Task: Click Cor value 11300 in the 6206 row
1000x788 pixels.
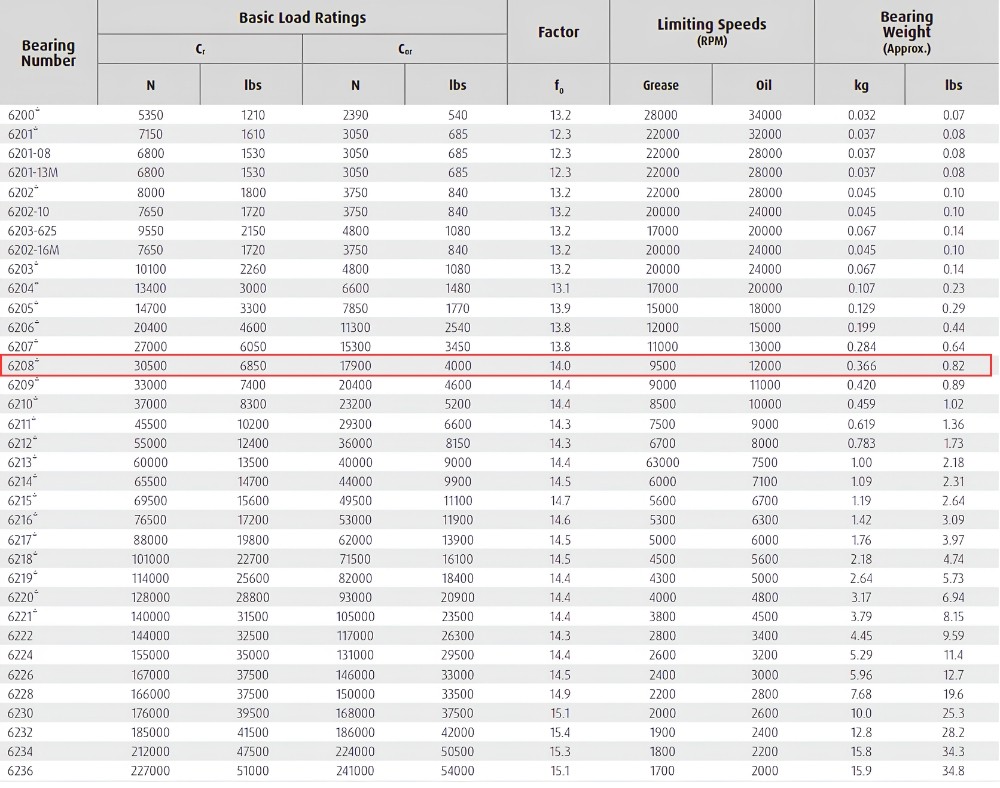Action: 355,328
